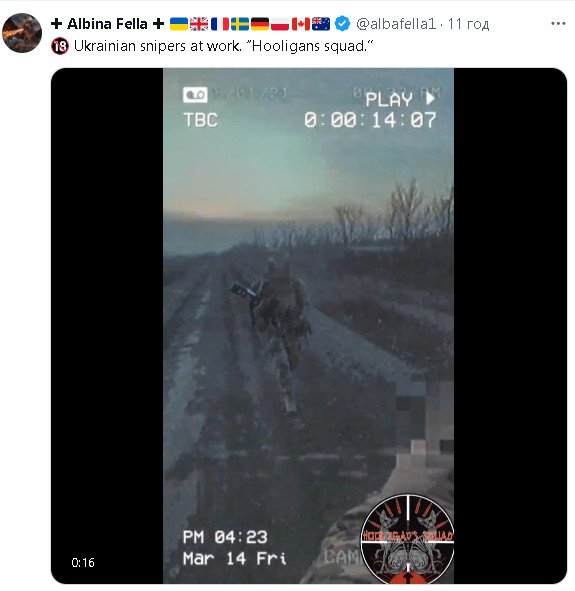The image size is (575, 591).
Task: Play the video by clicking its center
Action: click(309, 326)
